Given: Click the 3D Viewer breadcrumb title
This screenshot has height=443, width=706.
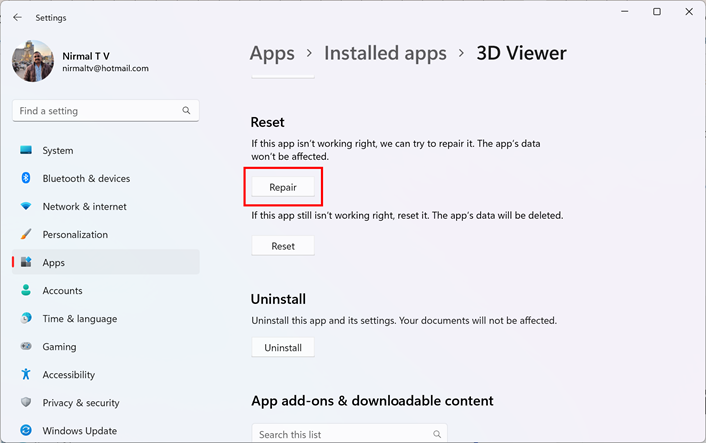Looking at the screenshot, I should (521, 53).
